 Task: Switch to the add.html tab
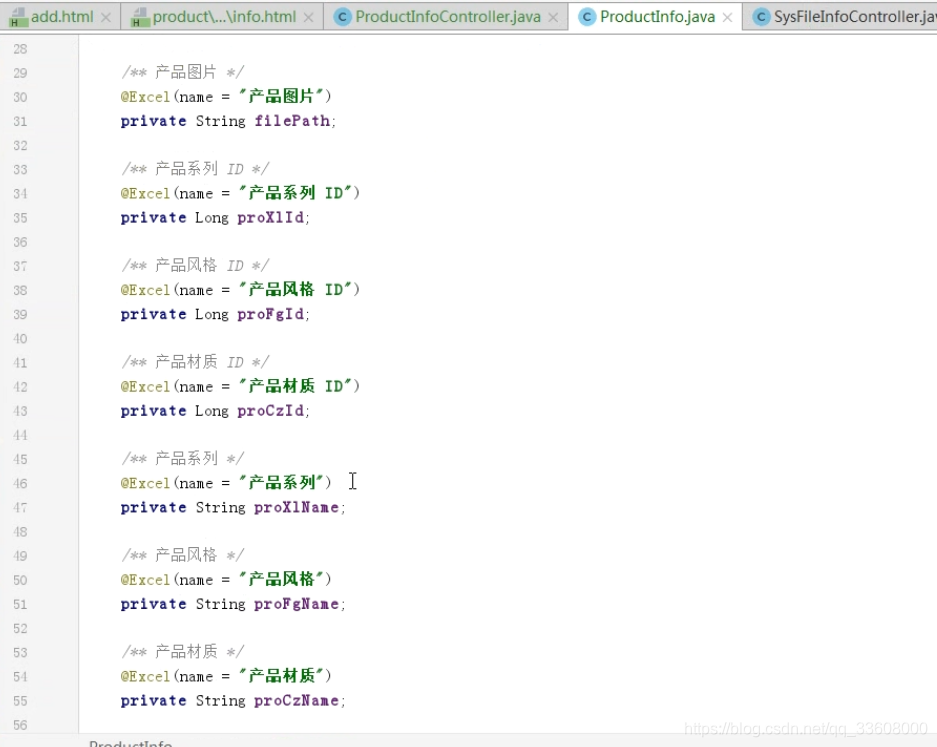point(62,17)
